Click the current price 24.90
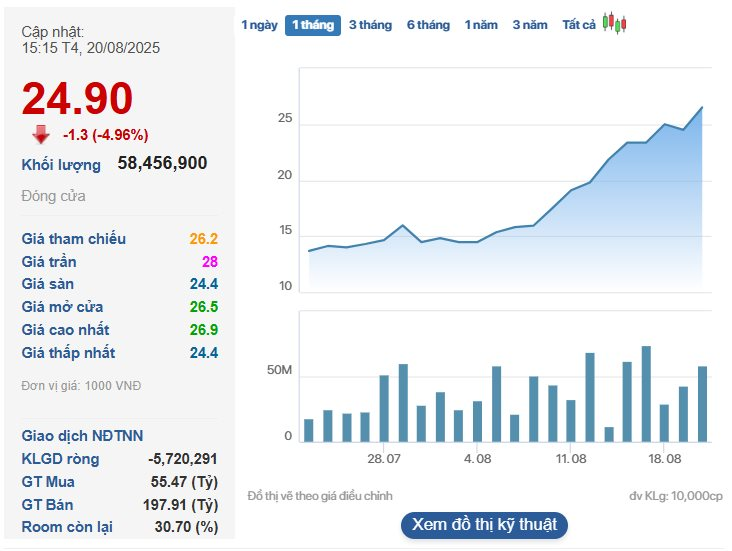Image resolution: width=732 pixels, height=551 pixels. [x=77, y=99]
